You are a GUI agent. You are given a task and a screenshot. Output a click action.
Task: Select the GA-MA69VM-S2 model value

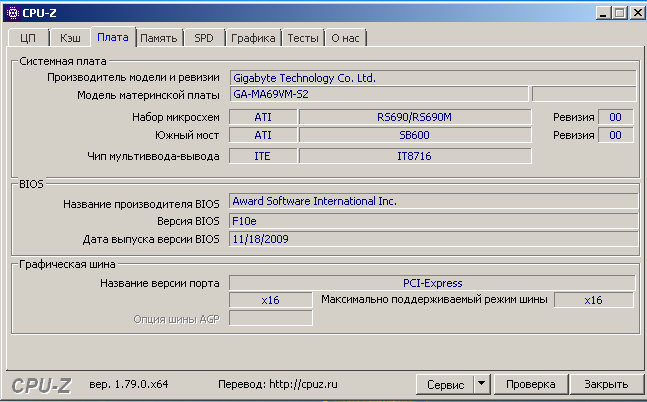pyautogui.click(x=379, y=94)
